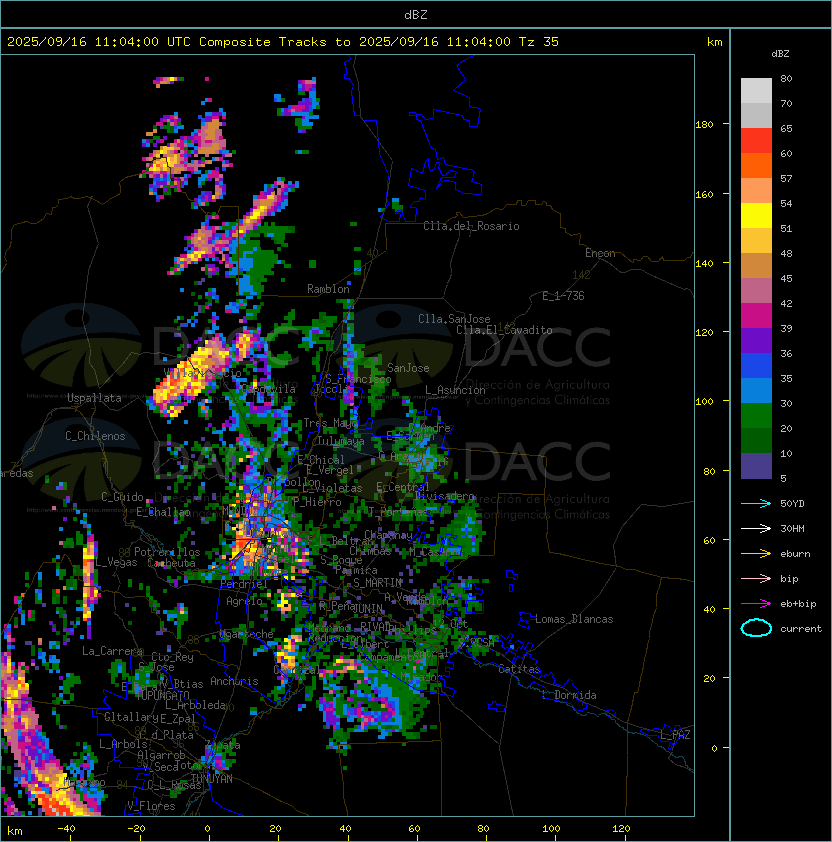This screenshot has height=842, width=832.
Task: Select the gold 48-51 dBZ swatch
Action: (x=756, y=241)
